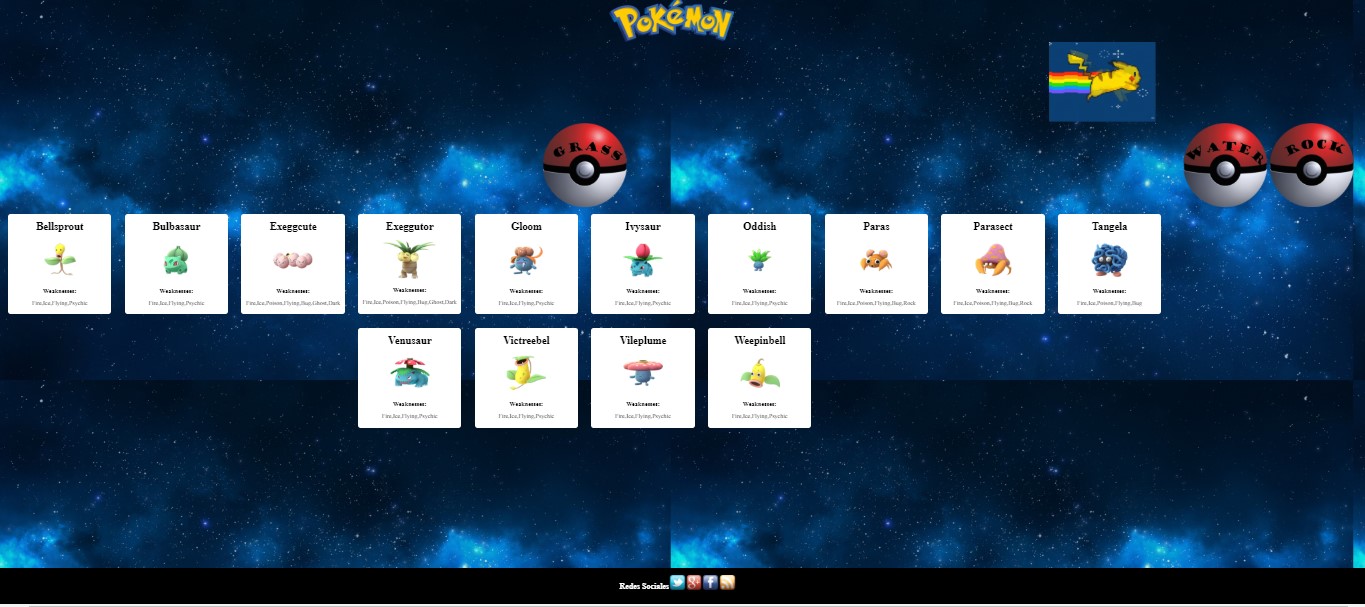Viewport: 1365px width, 607px height.
Task: Click the Tangela sprite
Action: [1109, 260]
